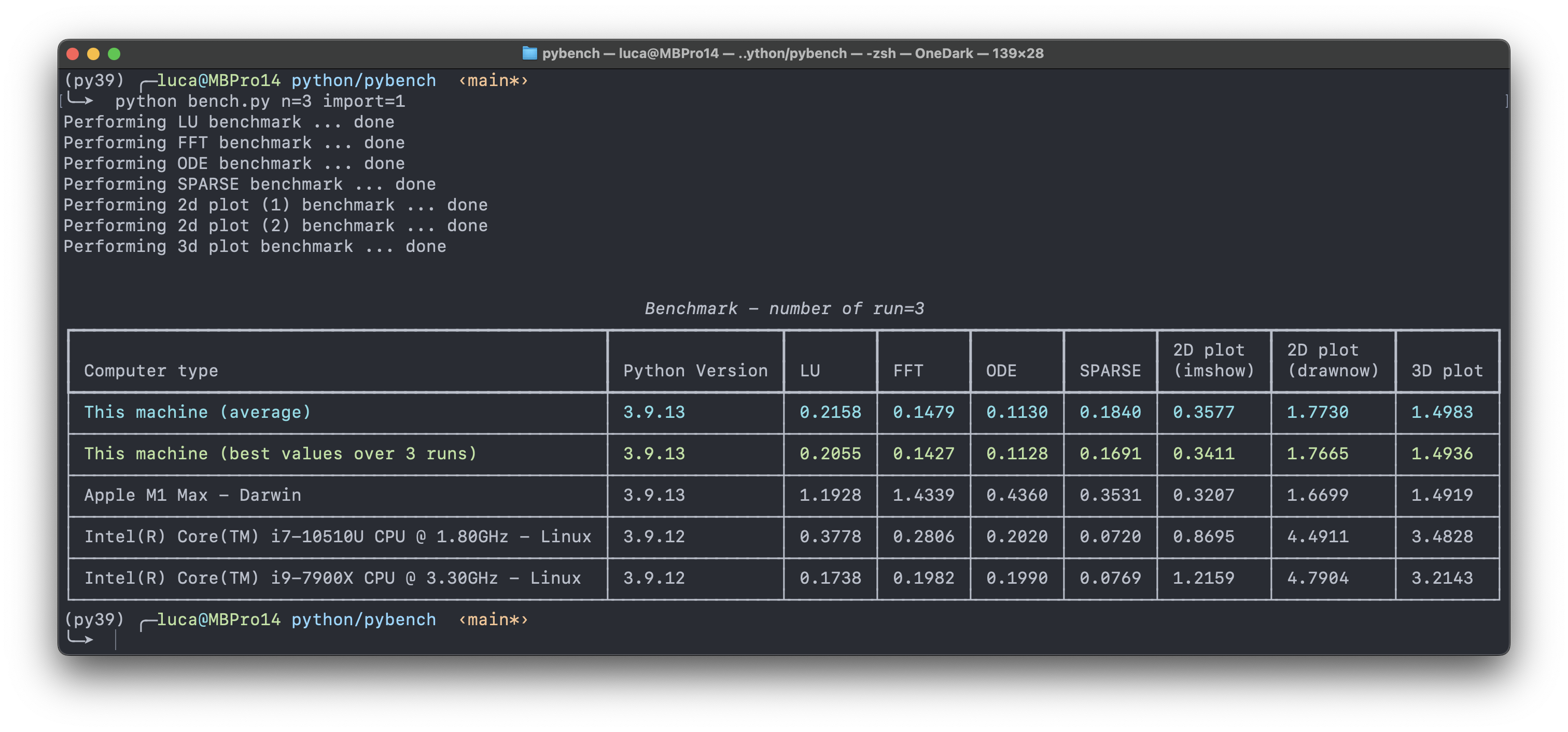This screenshot has width=1568, height=732.
Task: Click the 'FFT' column header
Action: (908, 371)
